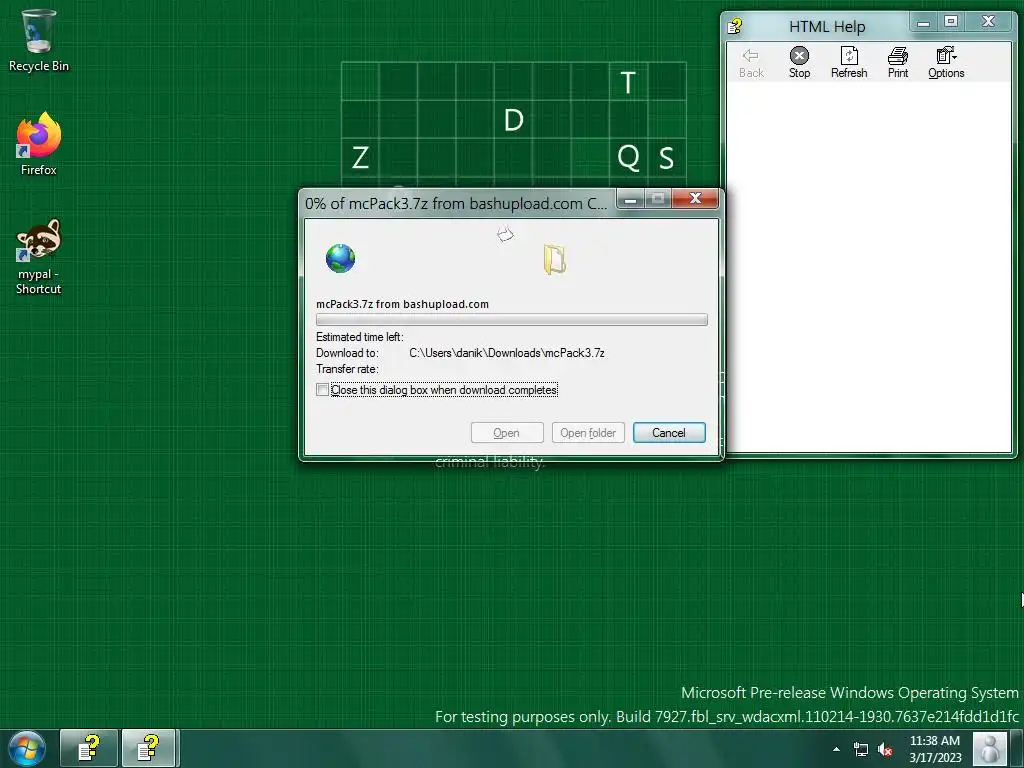
Task: Click the download path C:\Users\danik\Downloads\mcPack3.7z
Action: (507, 353)
